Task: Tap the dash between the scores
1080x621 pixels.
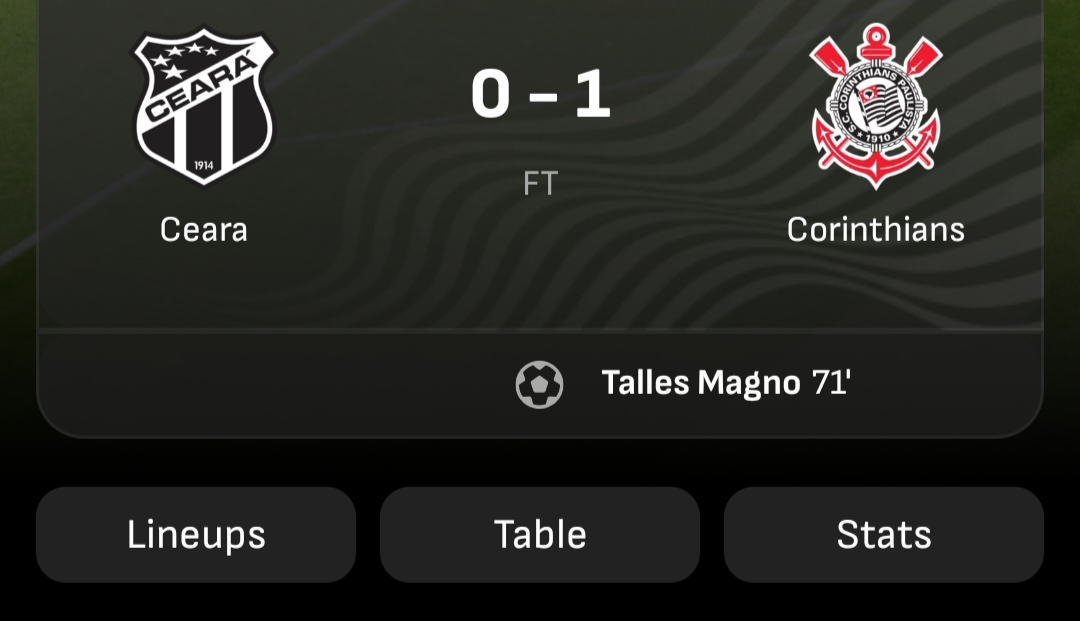Action: pyautogui.click(x=542, y=97)
